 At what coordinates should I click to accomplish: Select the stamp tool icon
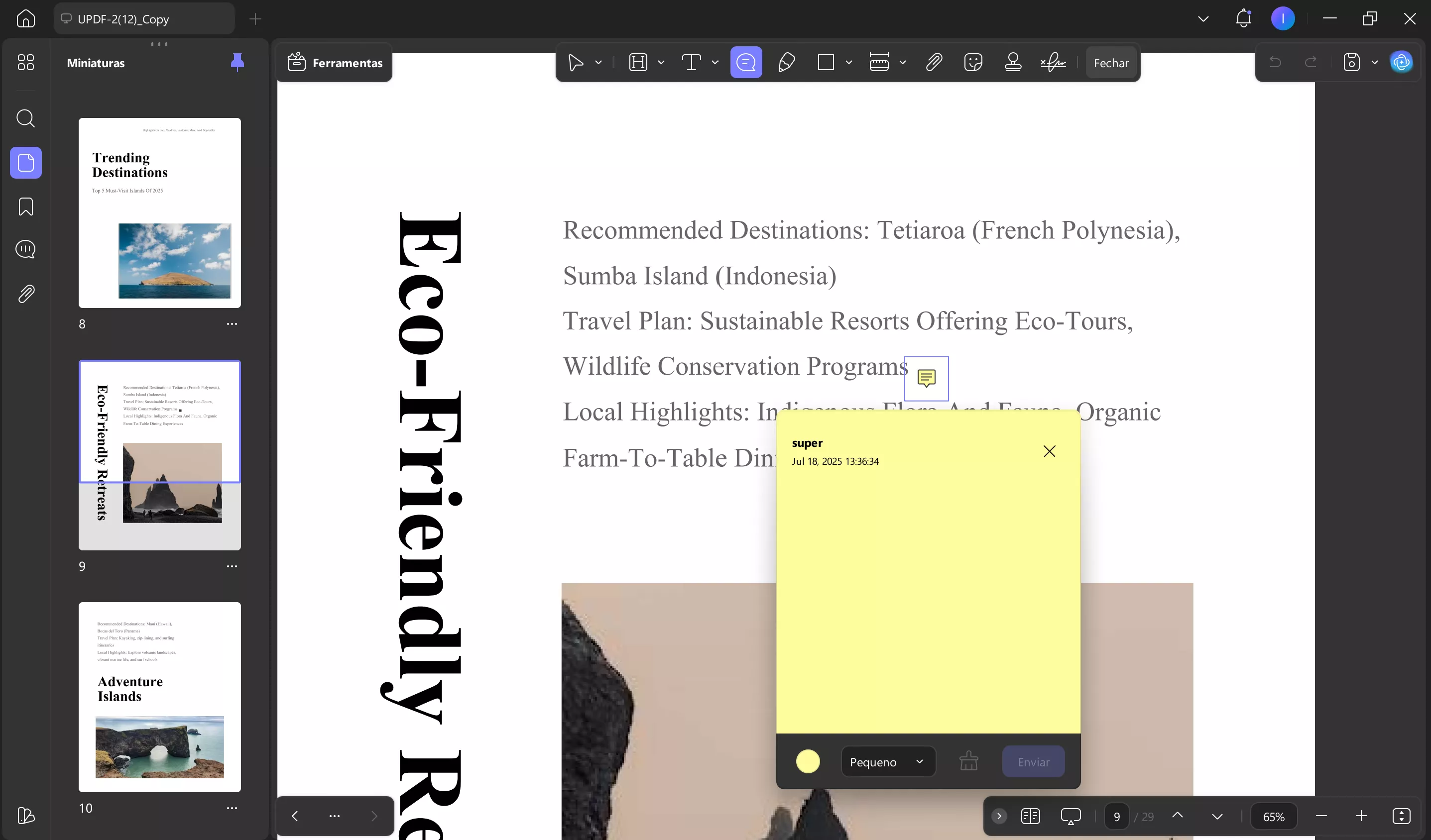1013,62
